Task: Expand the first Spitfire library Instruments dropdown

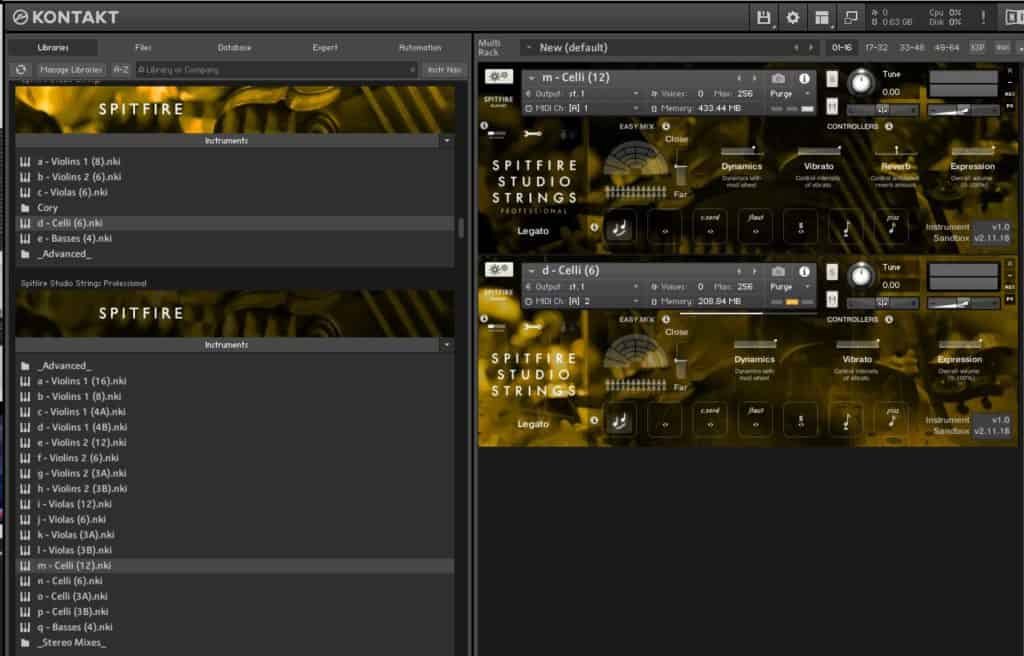Action: [447, 140]
